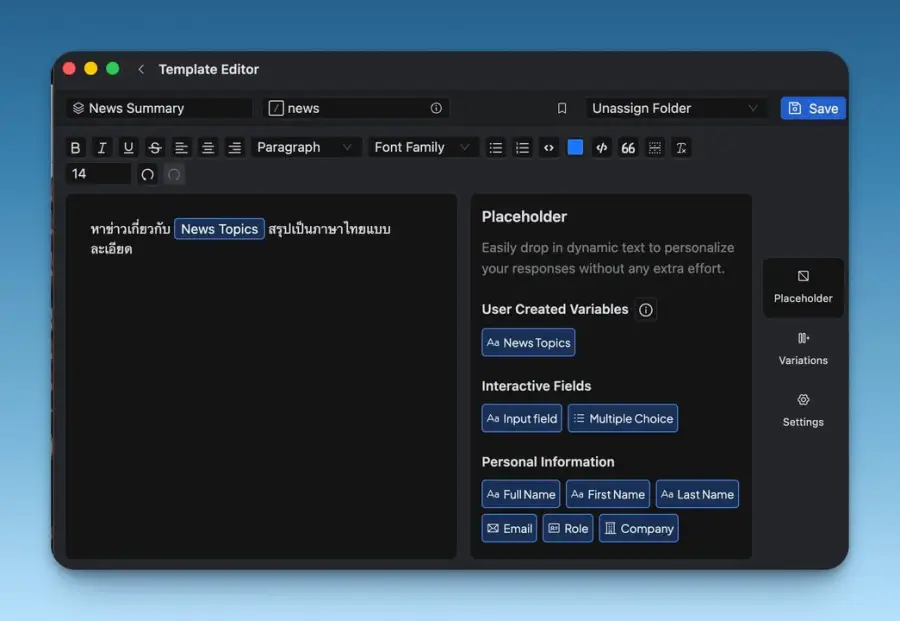Open the Unassign Folder dropdown
This screenshot has width=900, height=621.
point(676,108)
